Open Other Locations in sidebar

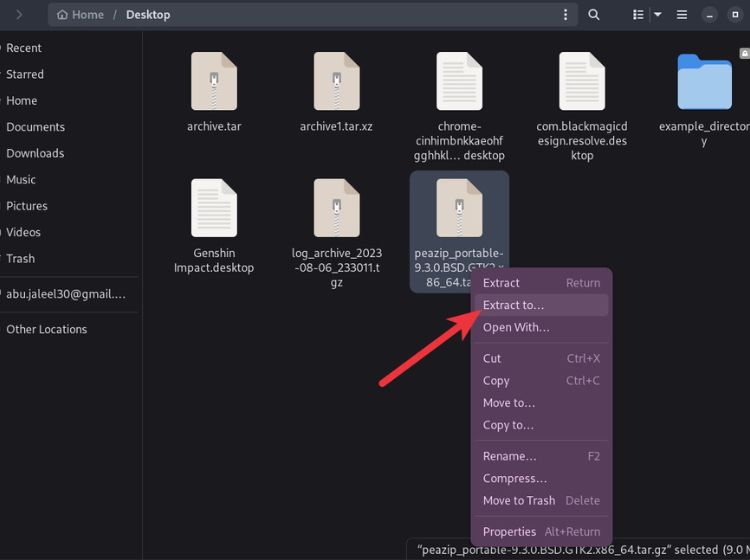click(x=46, y=329)
